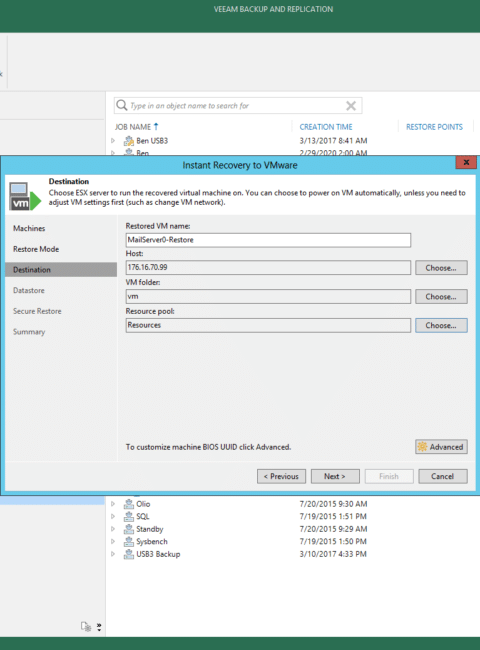Expand the Standby job row
The height and width of the screenshot is (650, 480).
pyautogui.click(x=113, y=529)
